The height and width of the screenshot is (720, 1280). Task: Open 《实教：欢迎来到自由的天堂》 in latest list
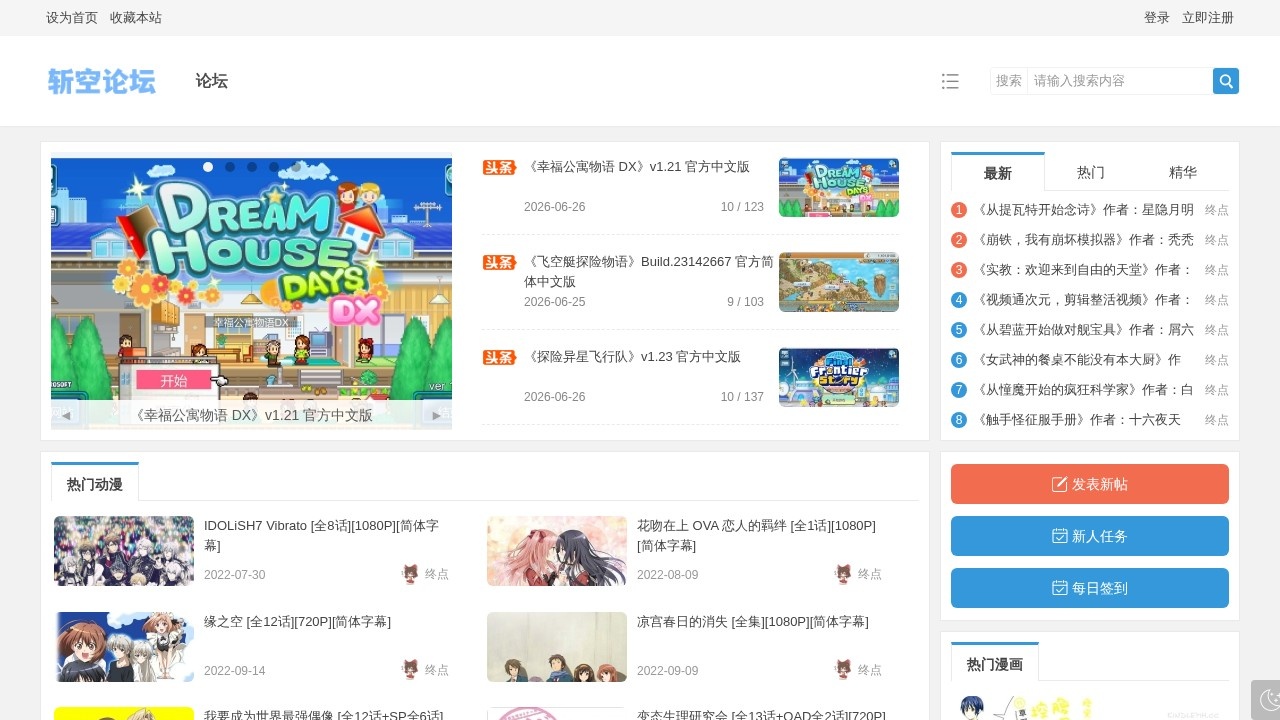(1084, 270)
